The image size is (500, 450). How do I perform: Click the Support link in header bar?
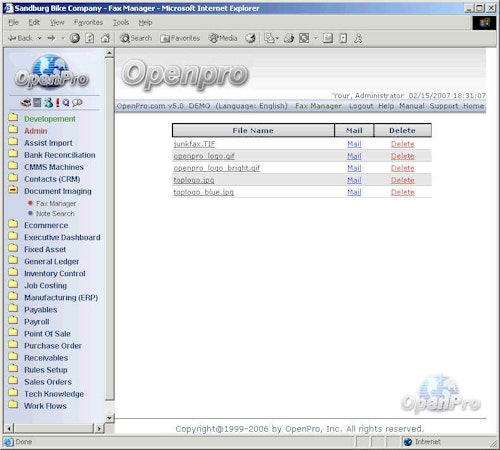[x=444, y=106]
